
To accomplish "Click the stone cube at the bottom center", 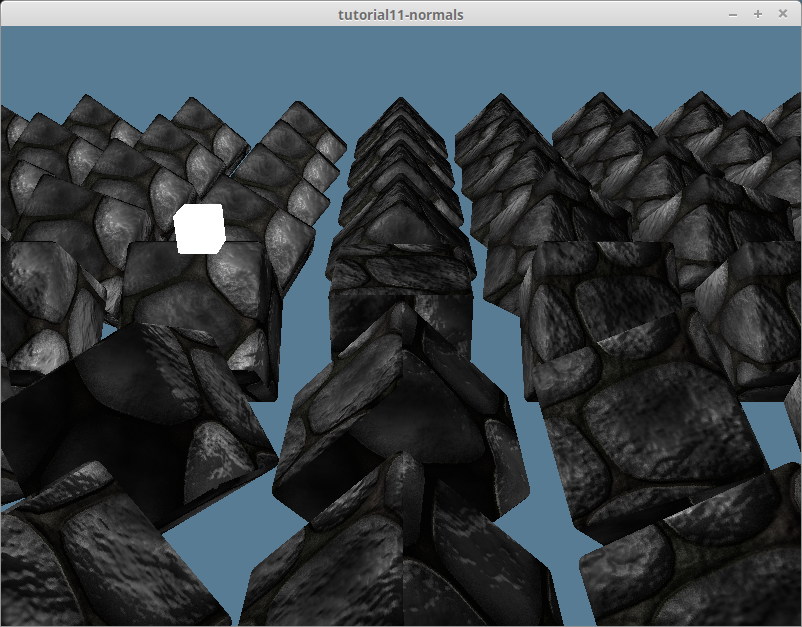I will click(400, 560).
